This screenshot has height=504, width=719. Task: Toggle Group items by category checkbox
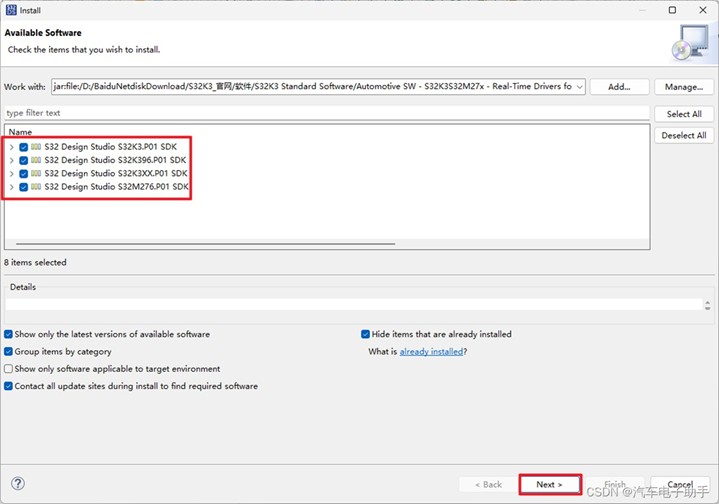pyautogui.click(x=8, y=352)
